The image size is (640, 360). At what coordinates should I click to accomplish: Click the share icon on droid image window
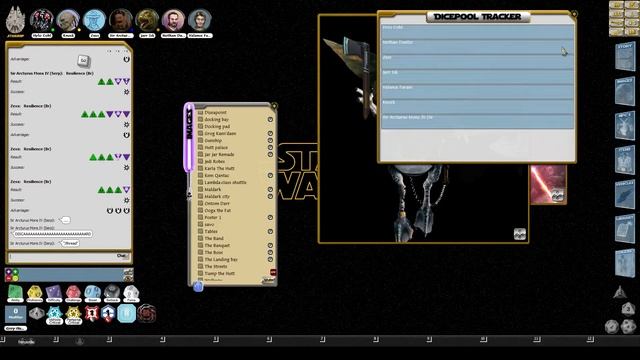coord(520,234)
